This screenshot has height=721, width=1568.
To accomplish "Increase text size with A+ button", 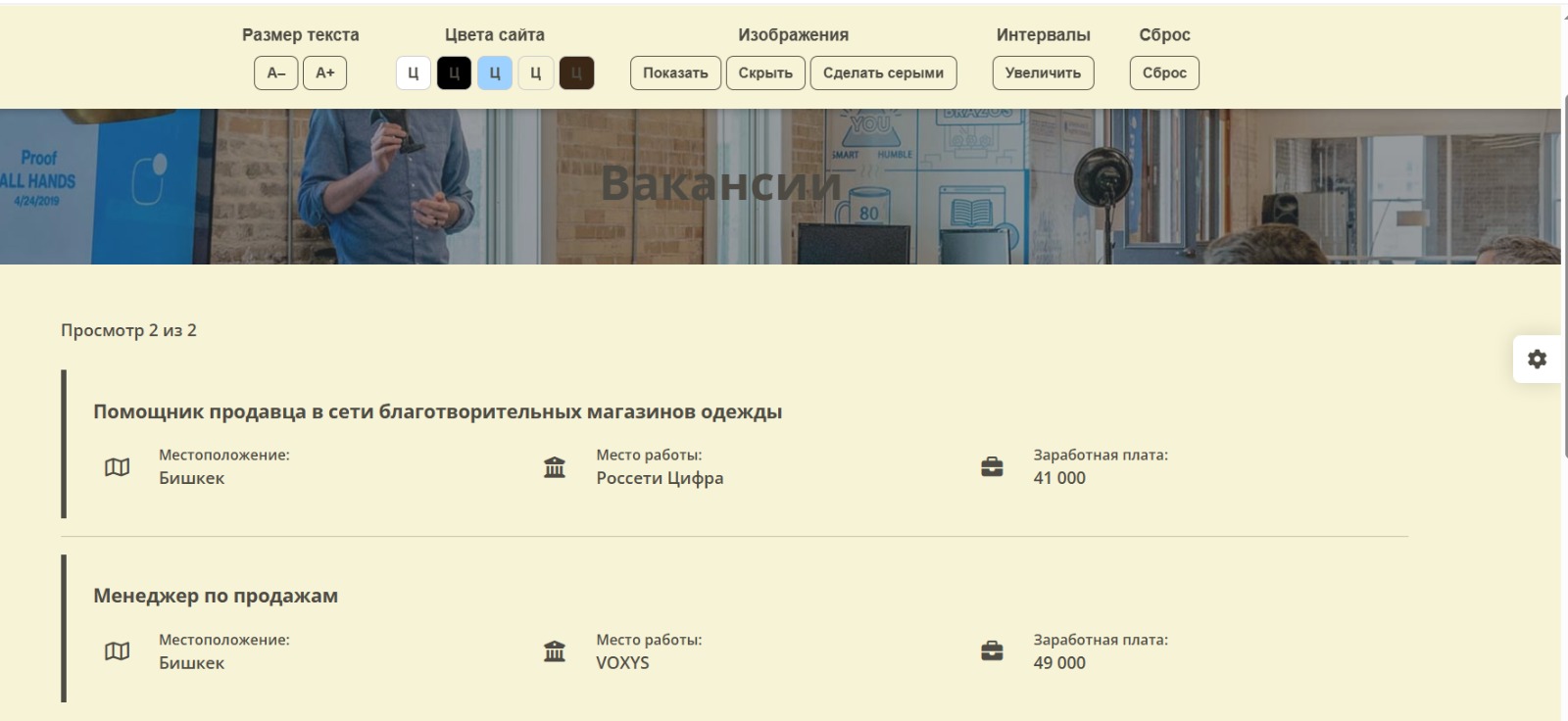I will [324, 72].
